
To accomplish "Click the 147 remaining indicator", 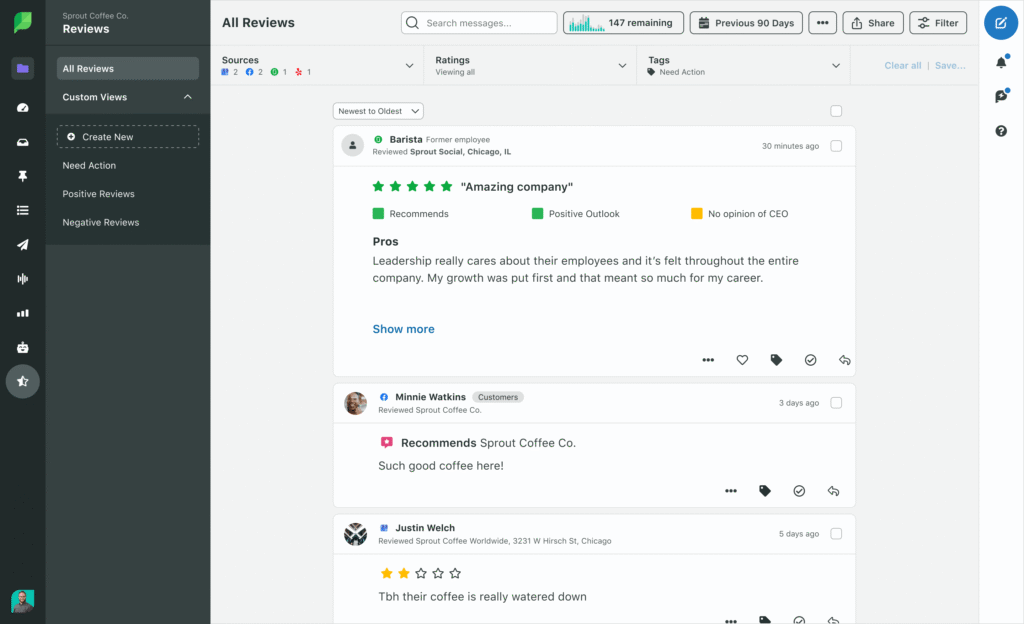I will coord(623,23).
